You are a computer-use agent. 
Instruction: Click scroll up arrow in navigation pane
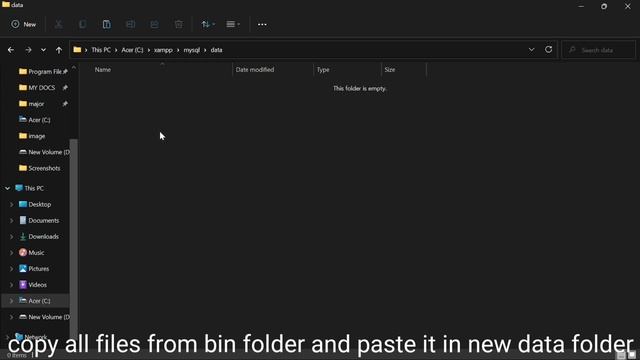(x=74, y=67)
